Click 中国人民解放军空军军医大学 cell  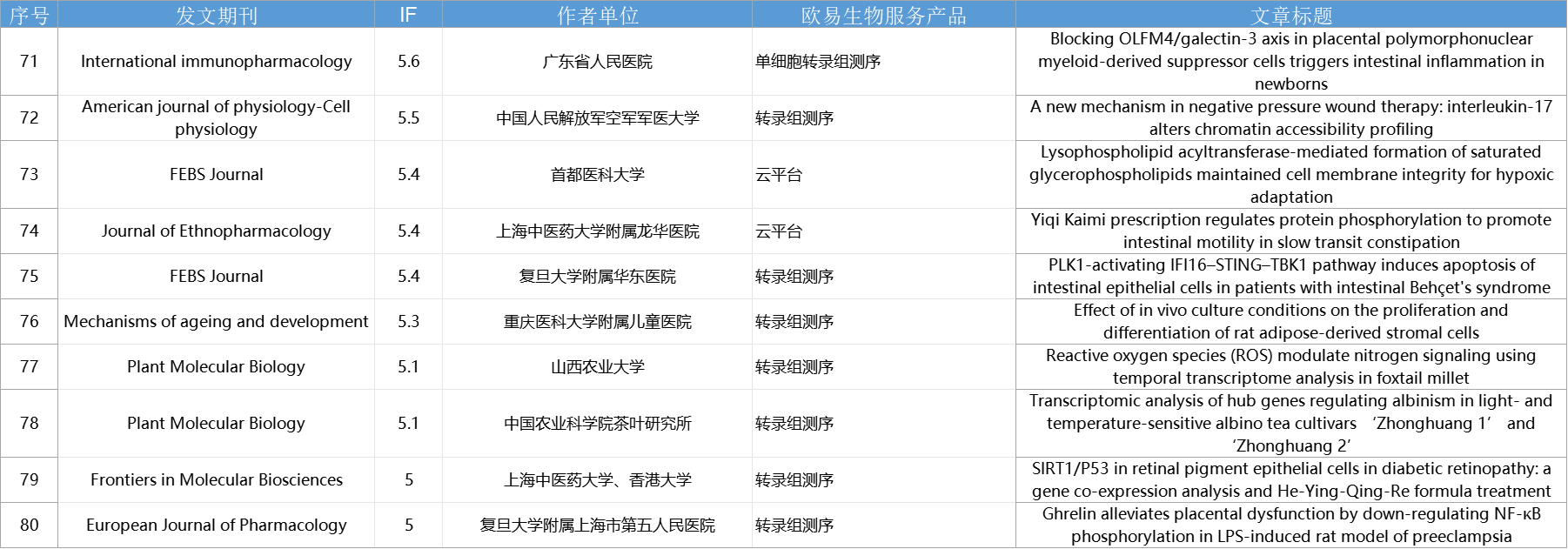click(x=597, y=118)
